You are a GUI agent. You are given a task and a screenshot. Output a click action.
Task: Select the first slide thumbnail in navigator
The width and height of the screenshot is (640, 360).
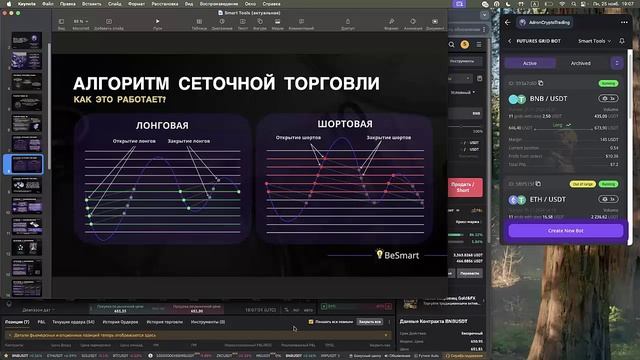[x=27, y=40]
